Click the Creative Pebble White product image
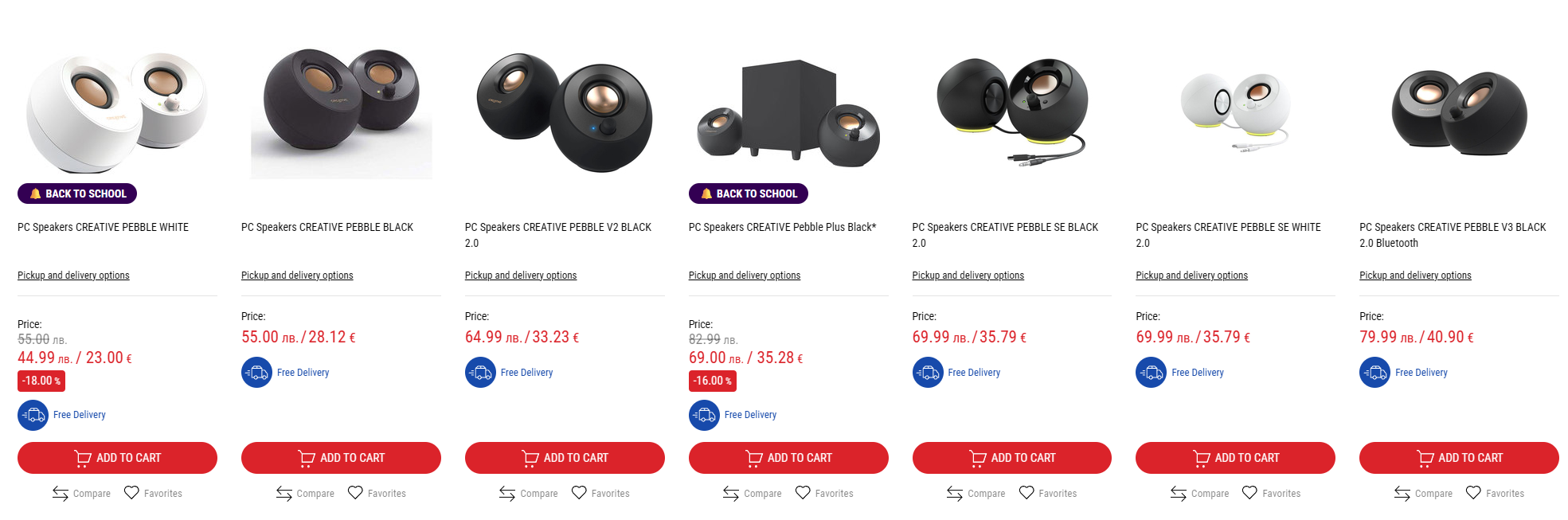Image resolution: width=1568 pixels, height=520 pixels. (117, 111)
